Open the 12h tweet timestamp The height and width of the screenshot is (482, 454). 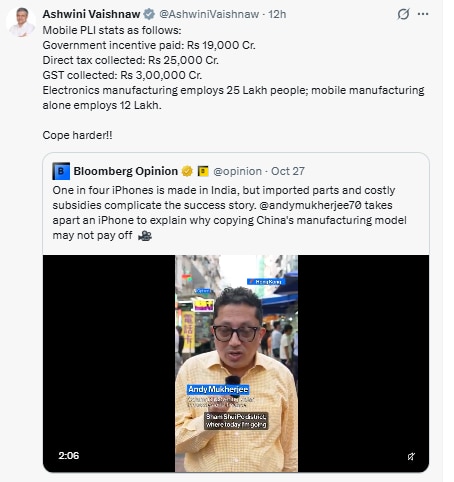click(x=277, y=14)
